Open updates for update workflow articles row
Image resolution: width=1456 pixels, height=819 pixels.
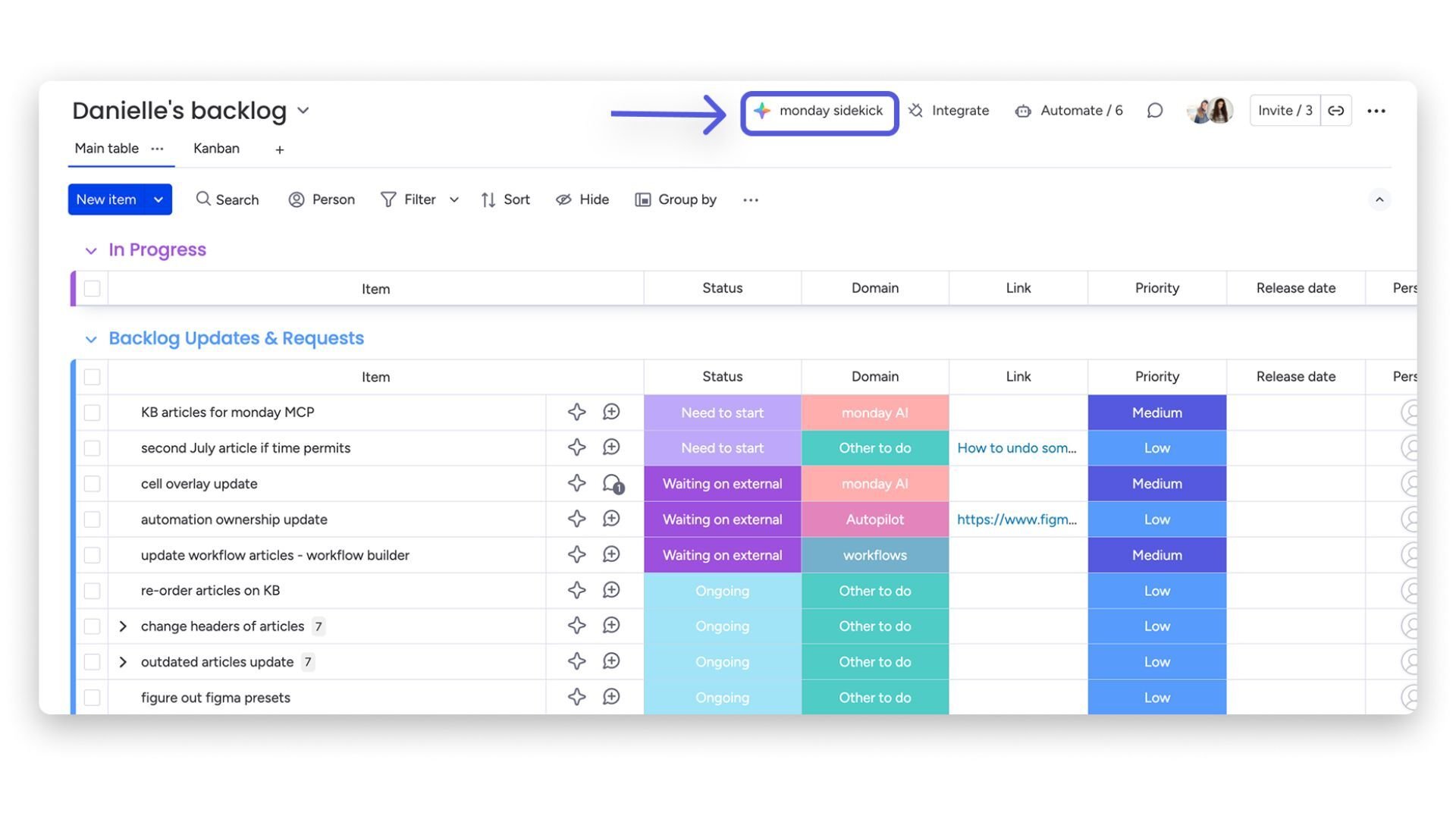(x=611, y=554)
